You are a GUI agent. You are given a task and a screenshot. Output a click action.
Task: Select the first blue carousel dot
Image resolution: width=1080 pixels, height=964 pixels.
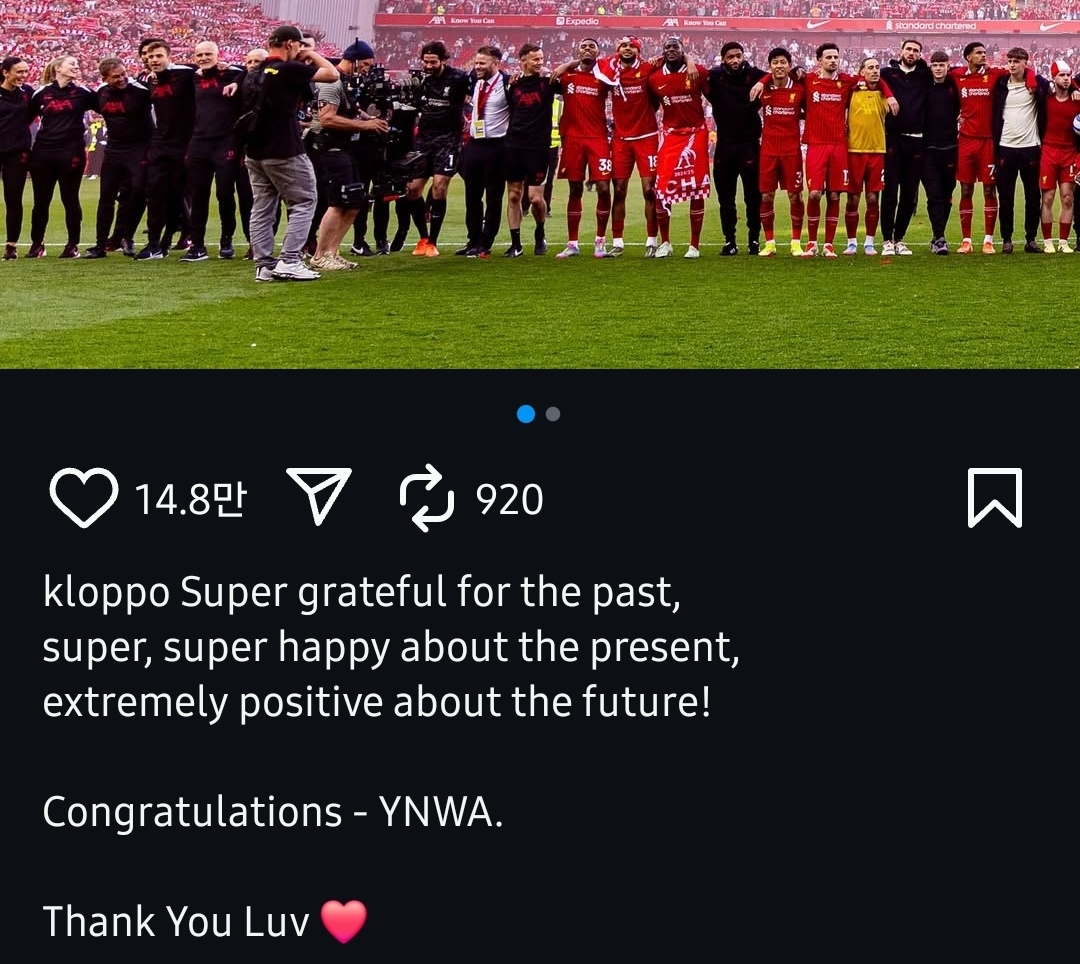526,414
